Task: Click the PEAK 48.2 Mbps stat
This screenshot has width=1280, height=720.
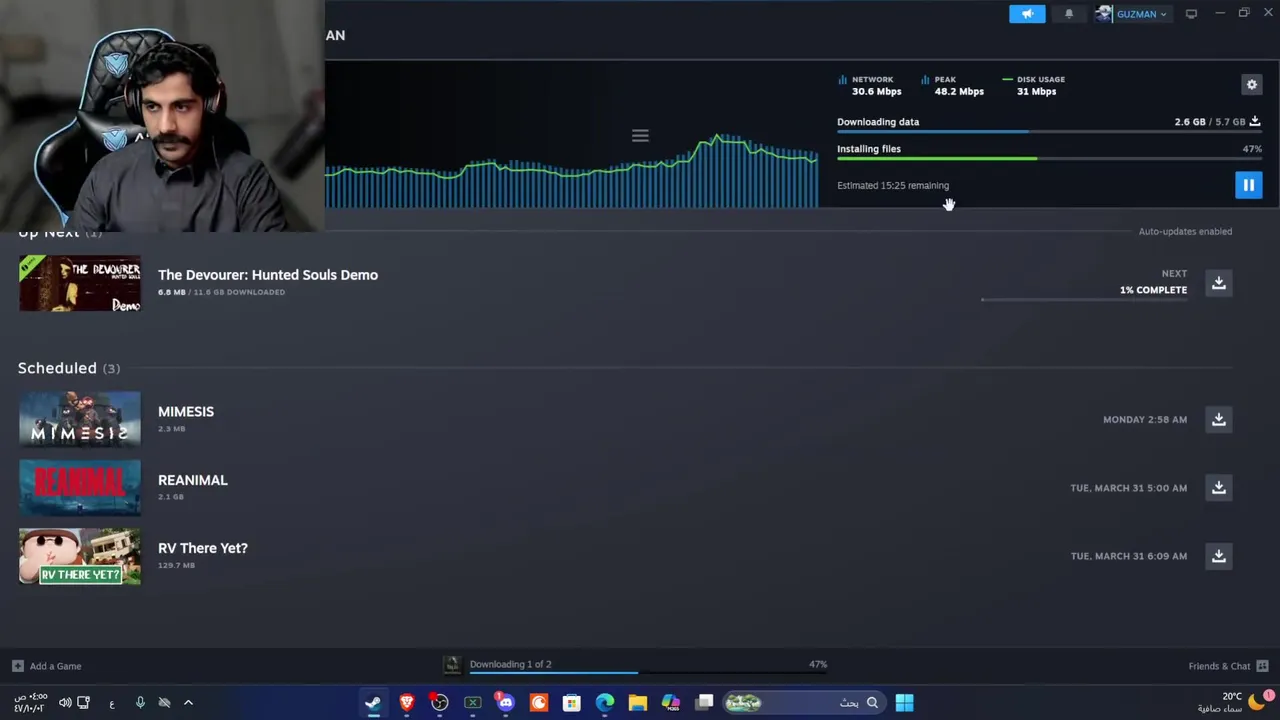Action: (953, 85)
